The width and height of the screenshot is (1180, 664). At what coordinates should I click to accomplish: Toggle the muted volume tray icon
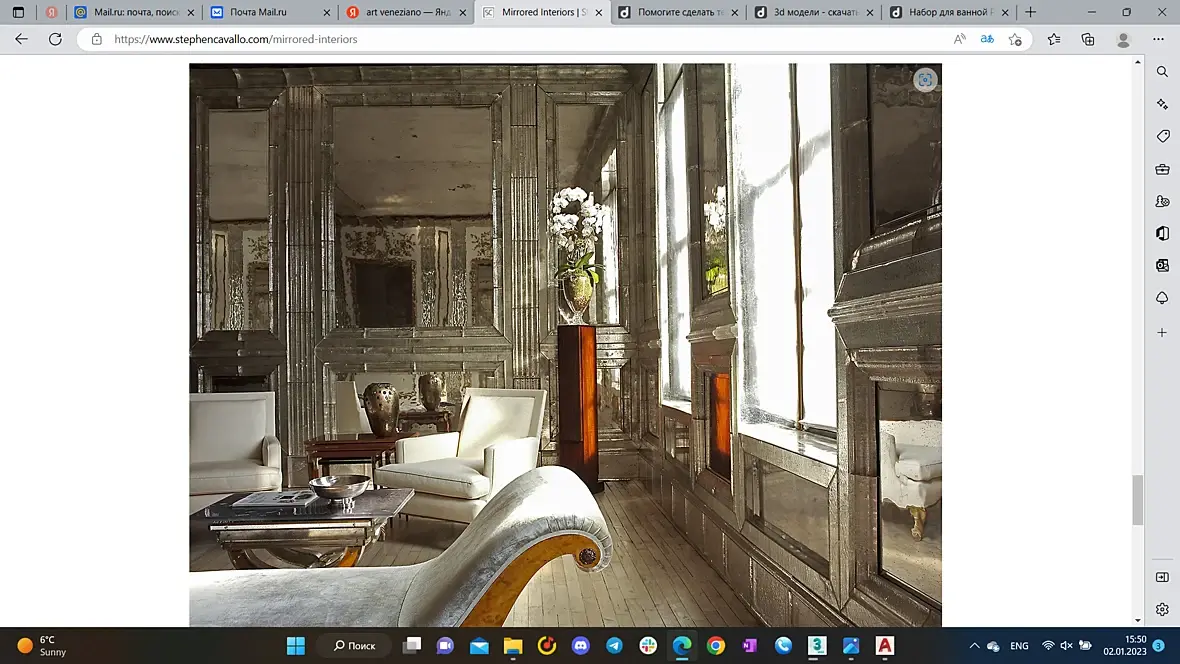pyautogui.click(x=1066, y=645)
